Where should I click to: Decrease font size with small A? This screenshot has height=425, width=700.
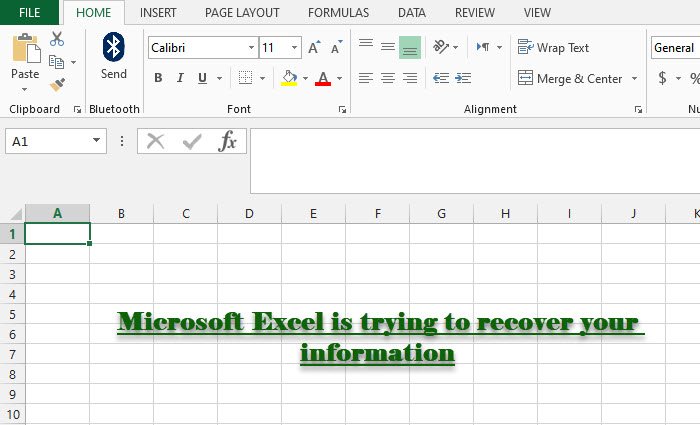(x=336, y=47)
